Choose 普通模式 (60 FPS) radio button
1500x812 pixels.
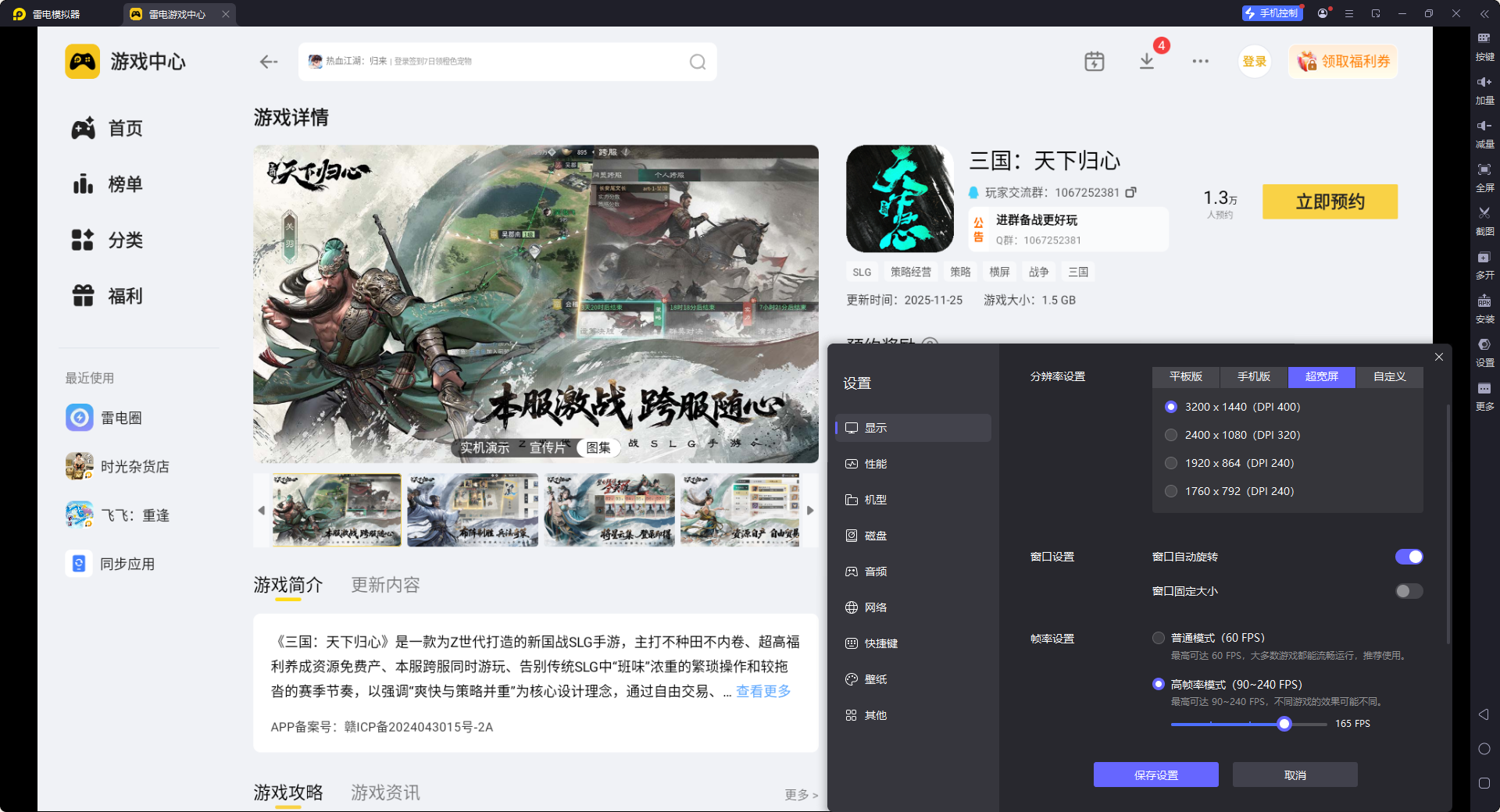pyautogui.click(x=1159, y=638)
